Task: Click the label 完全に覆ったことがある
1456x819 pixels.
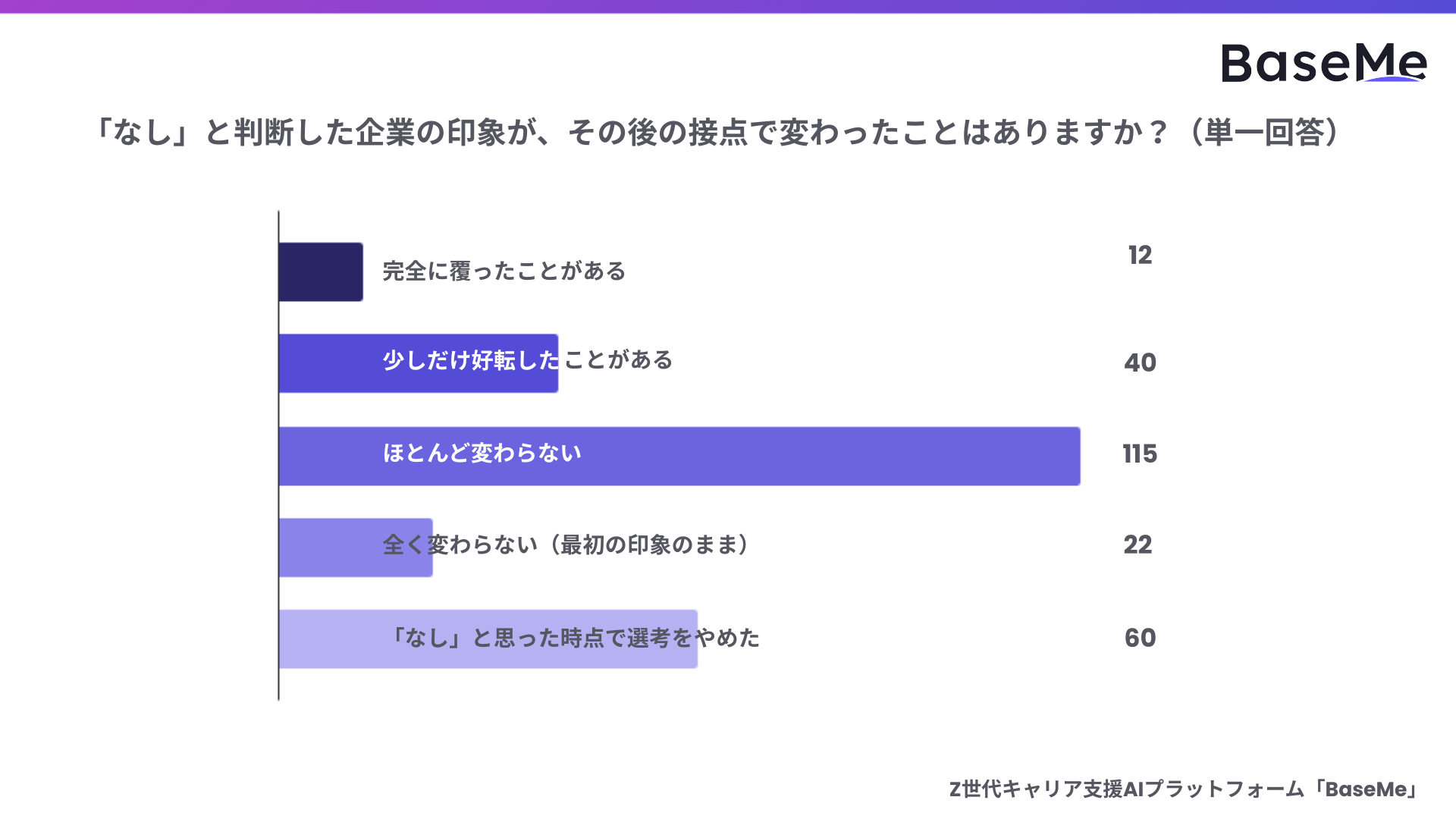Action: 504,271
